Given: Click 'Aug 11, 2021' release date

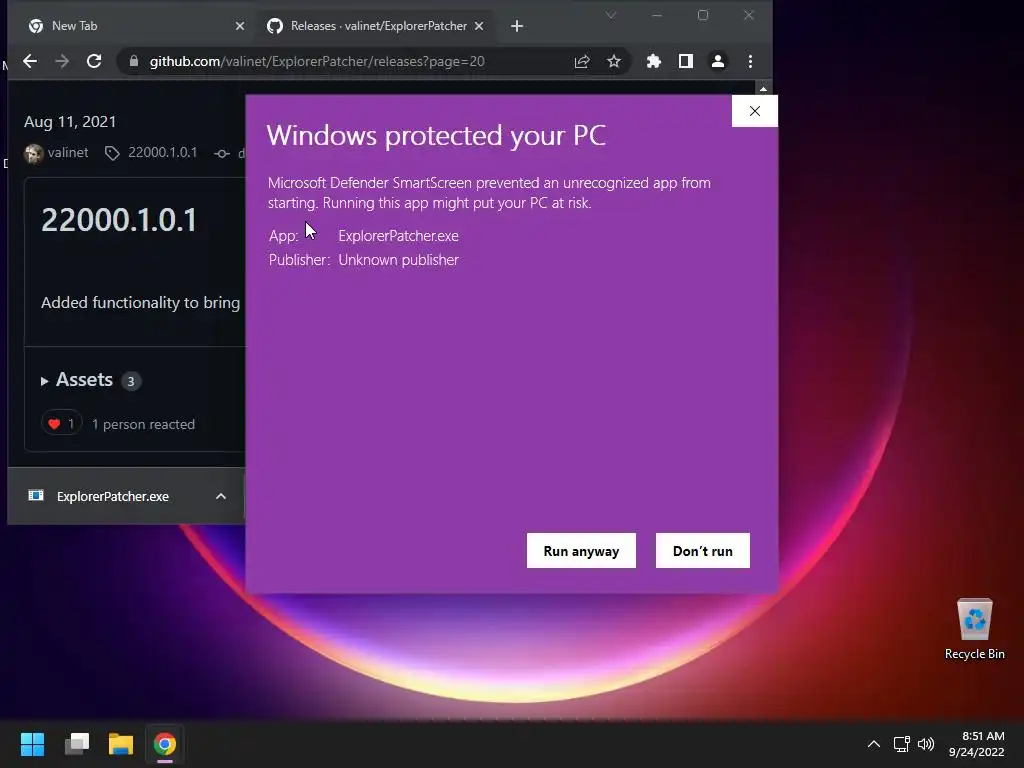Looking at the screenshot, I should pyautogui.click(x=70, y=121).
